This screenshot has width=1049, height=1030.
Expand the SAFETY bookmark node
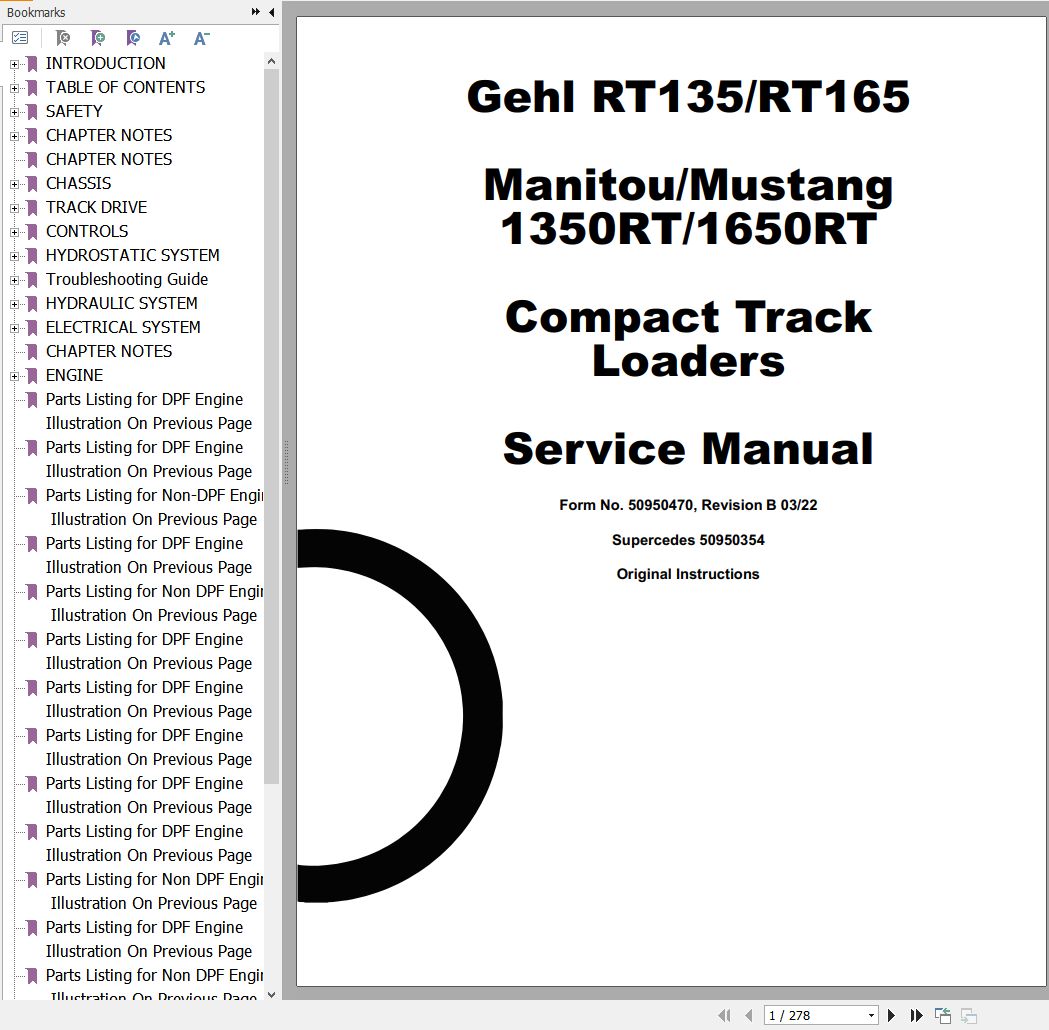(x=14, y=112)
